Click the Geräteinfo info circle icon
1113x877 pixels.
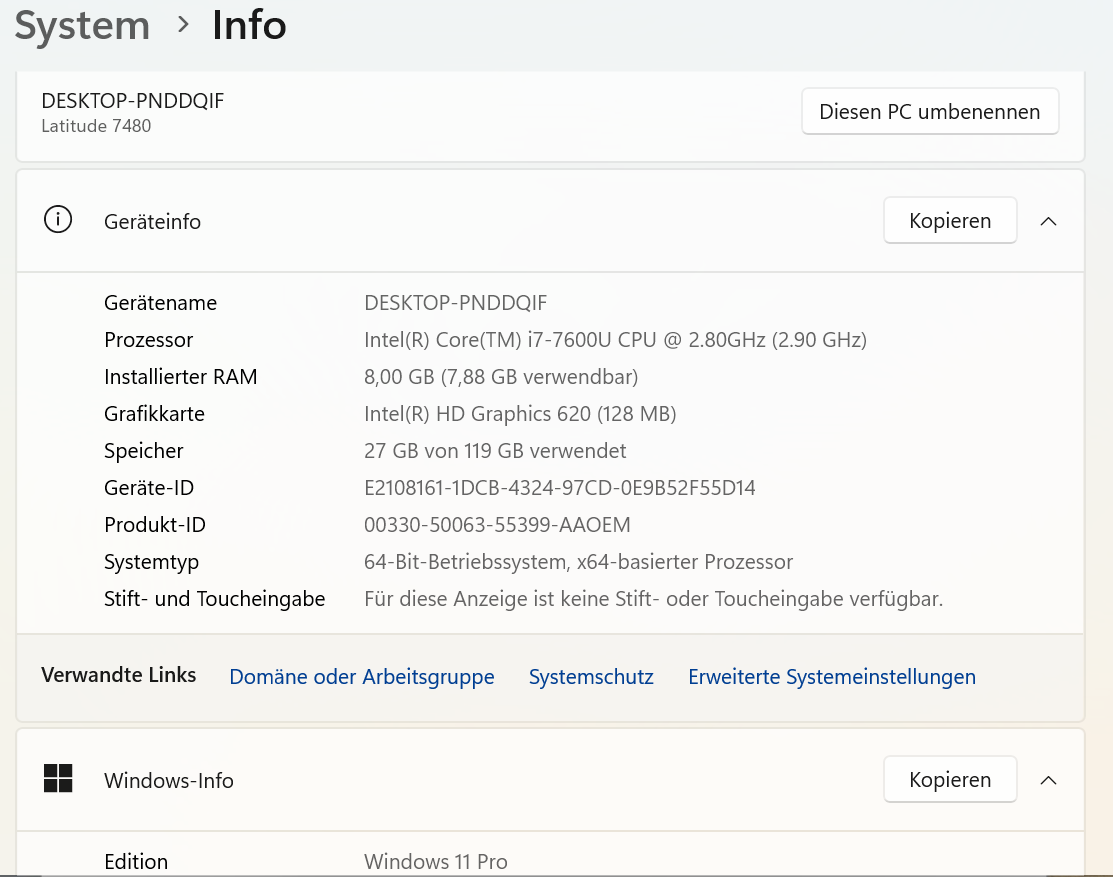58,219
